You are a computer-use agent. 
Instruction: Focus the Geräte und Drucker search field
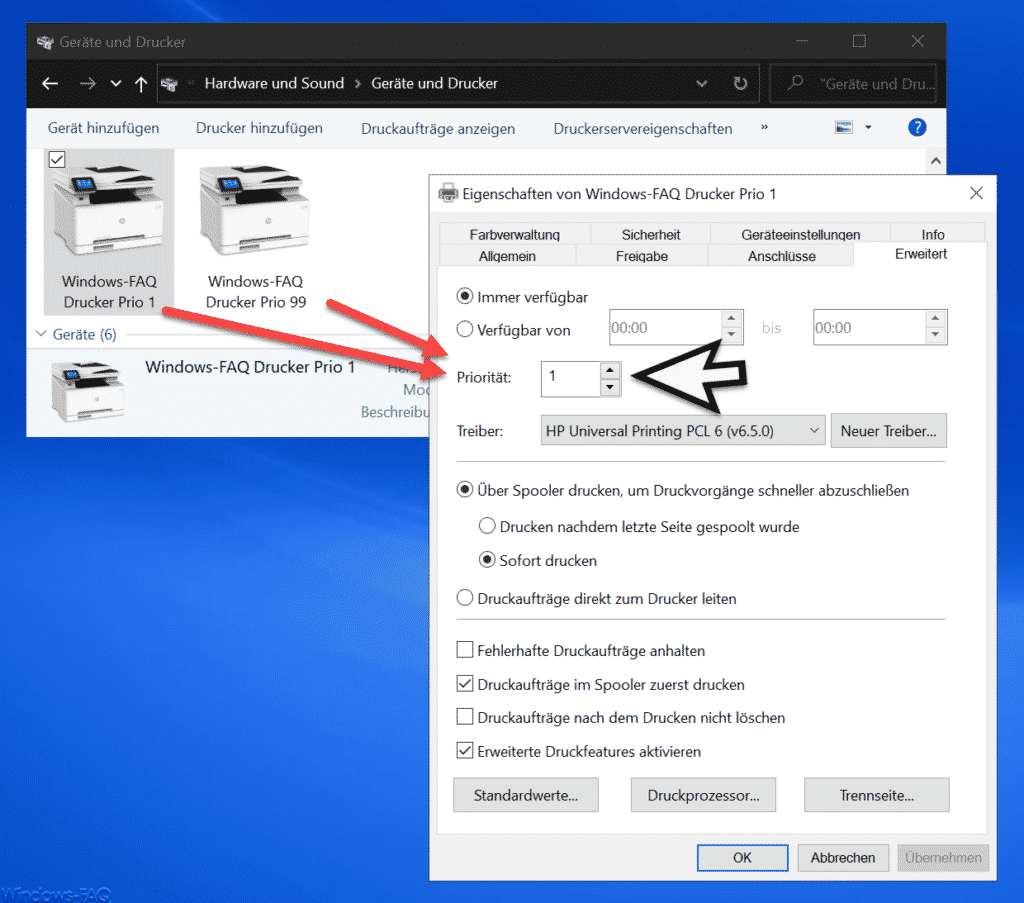coord(853,84)
